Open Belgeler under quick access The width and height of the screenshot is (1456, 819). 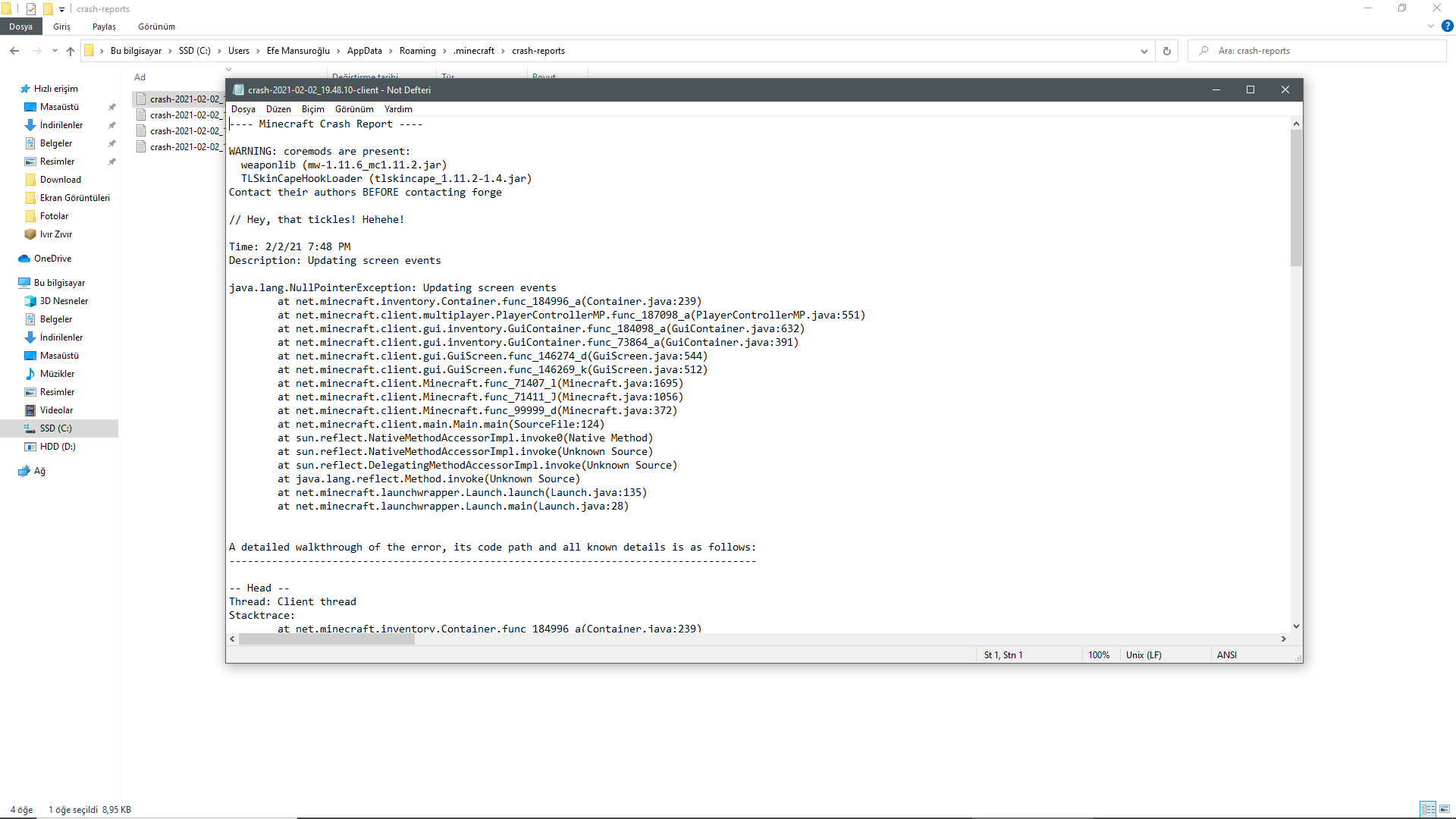coord(56,143)
